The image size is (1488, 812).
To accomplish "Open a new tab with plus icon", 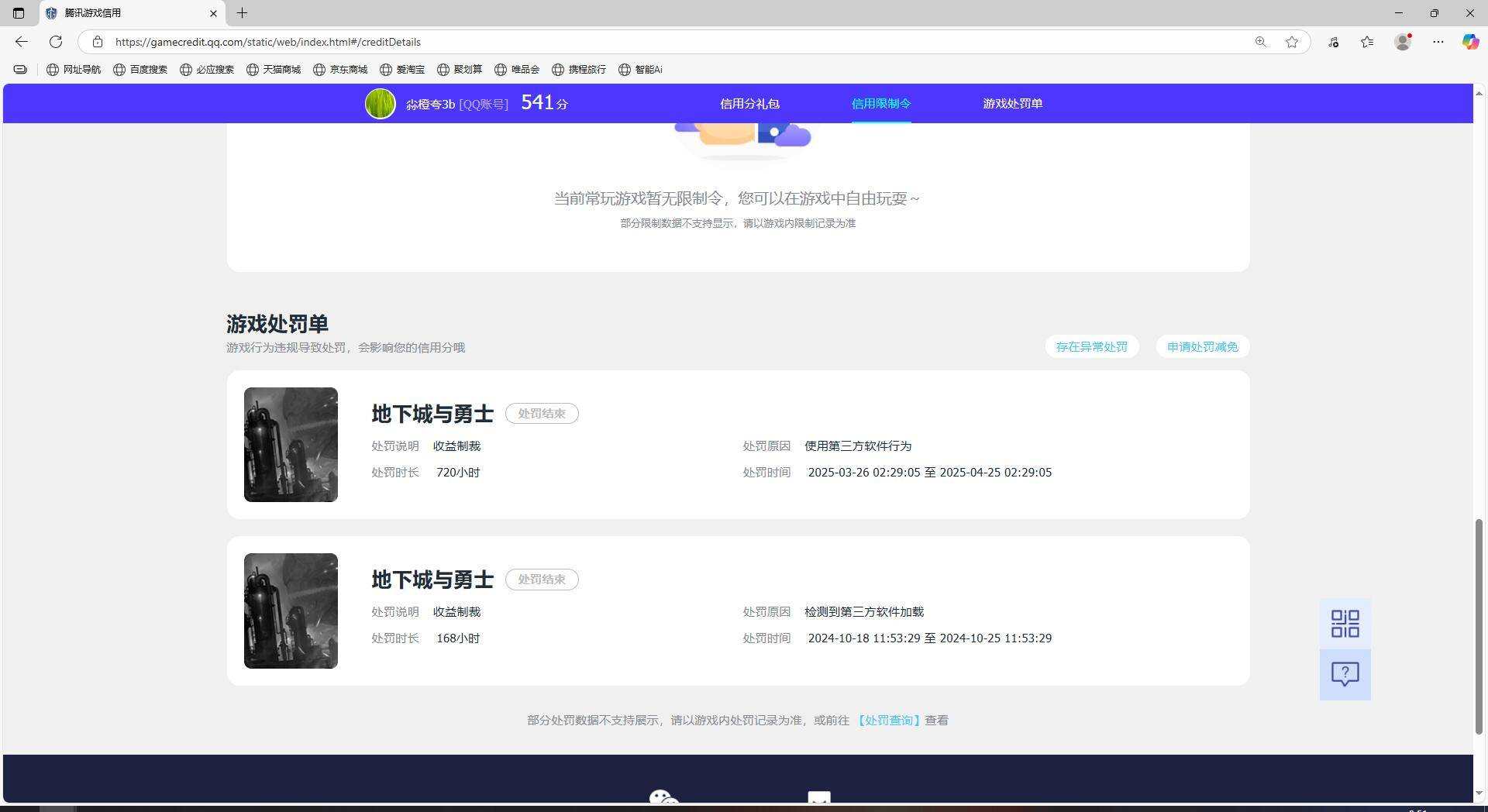I will (x=242, y=13).
